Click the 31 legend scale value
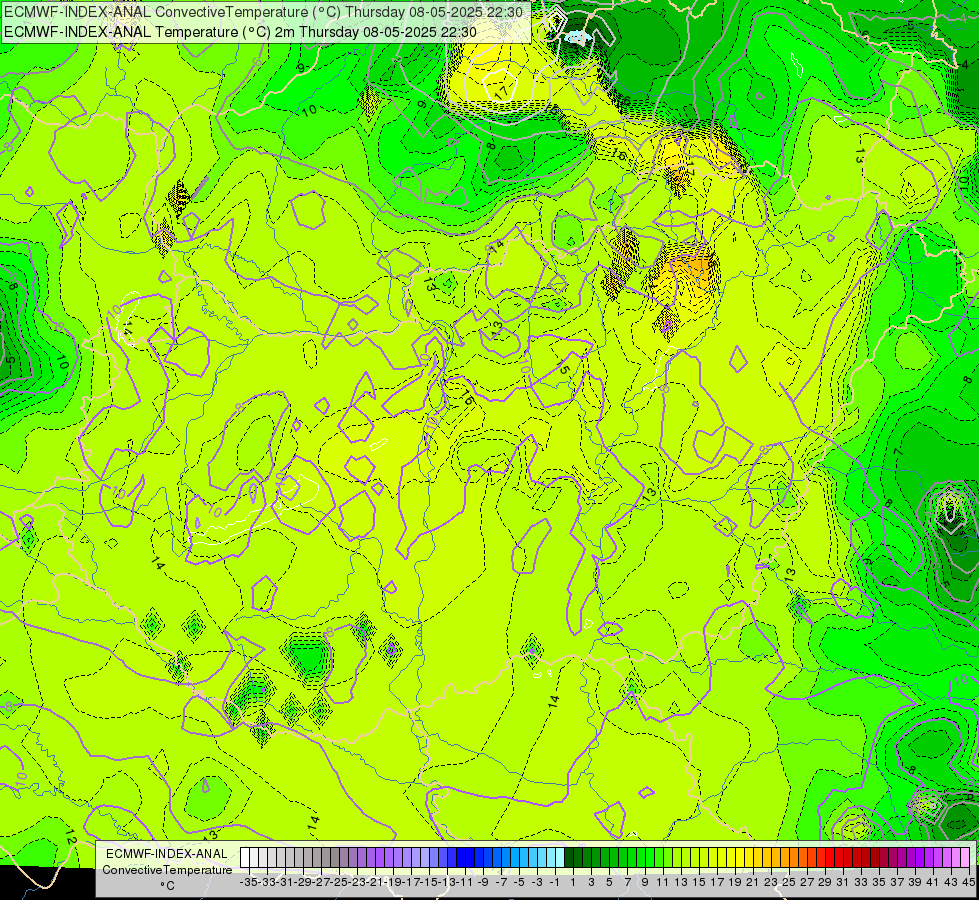This screenshot has width=979, height=900. point(842,883)
